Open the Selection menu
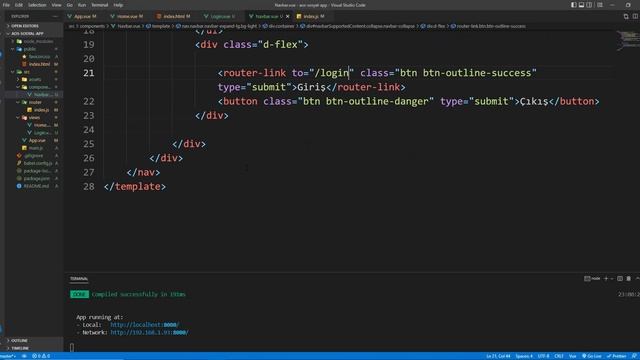 [37, 5]
